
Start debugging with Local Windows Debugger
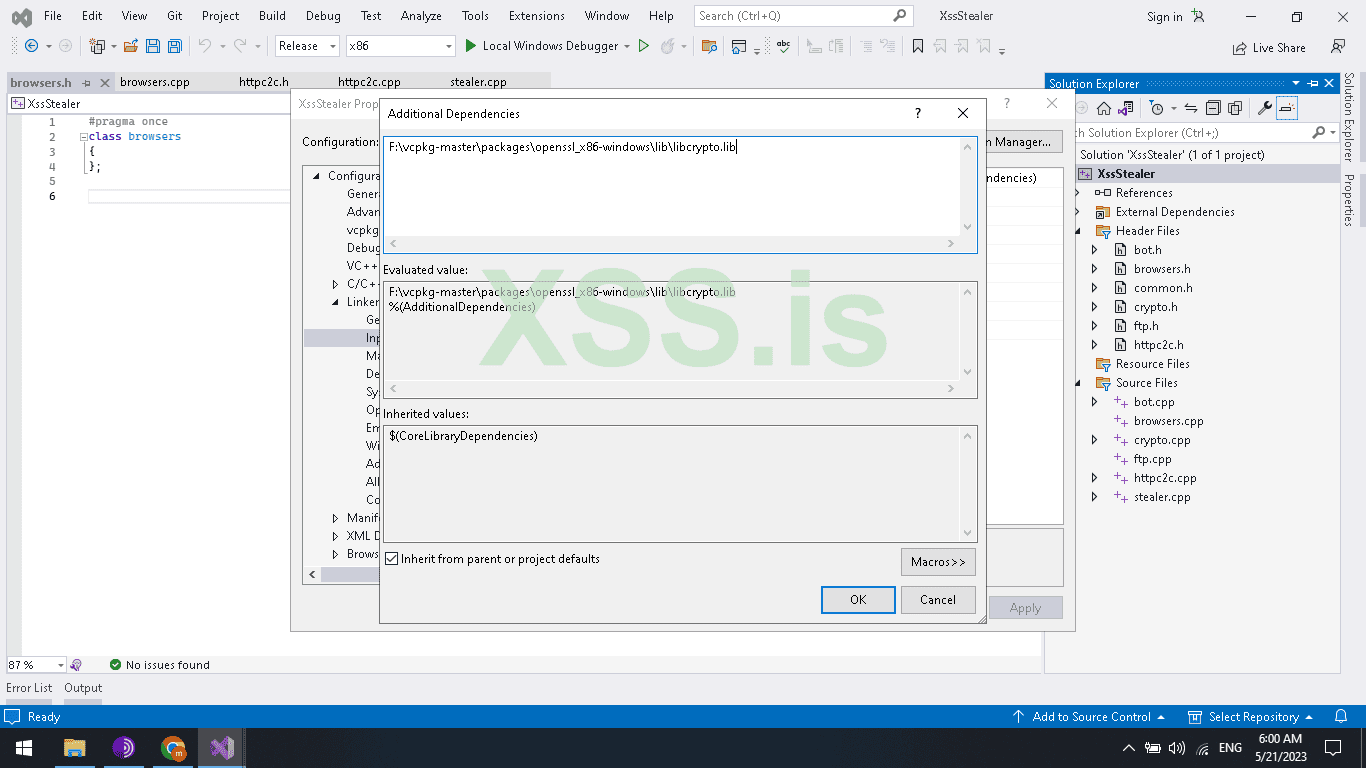point(546,46)
